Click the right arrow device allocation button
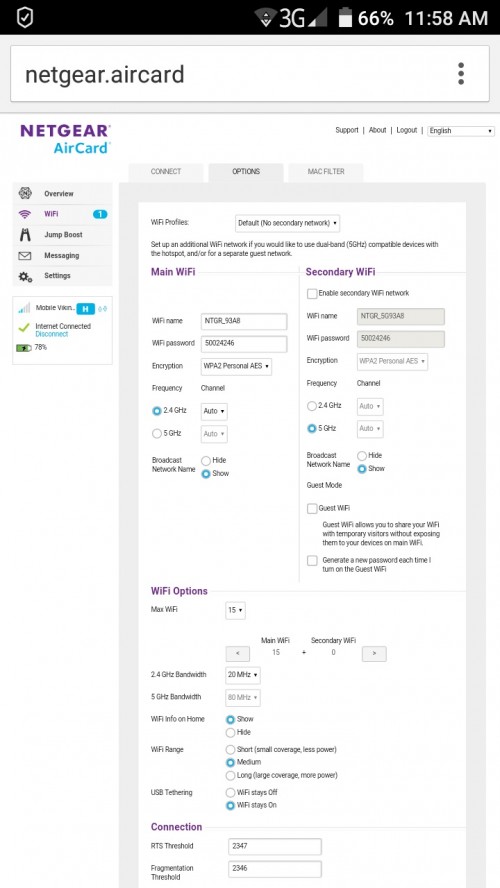This screenshot has height=888, width=500. coord(374,654)
